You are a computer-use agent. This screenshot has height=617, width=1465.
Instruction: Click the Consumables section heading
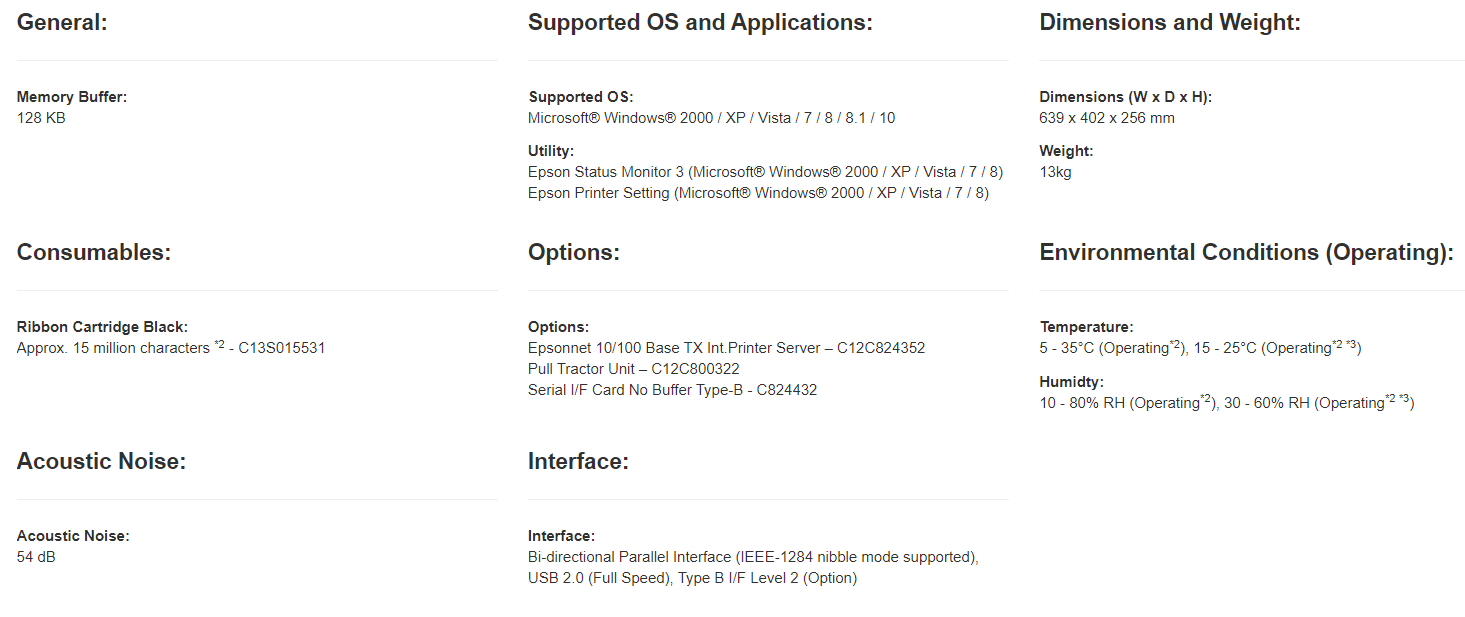click(x=94, y=252)
